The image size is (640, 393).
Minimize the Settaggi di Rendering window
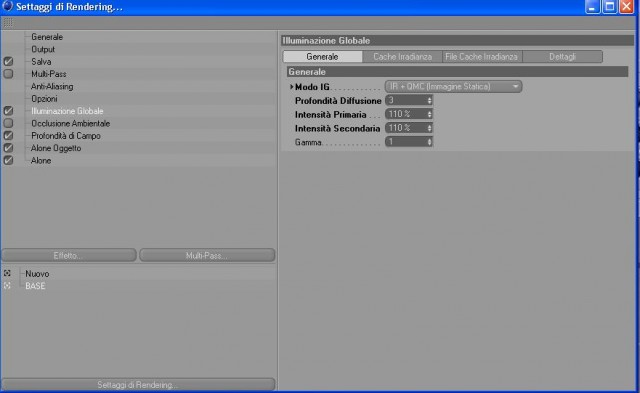(592, 7)
